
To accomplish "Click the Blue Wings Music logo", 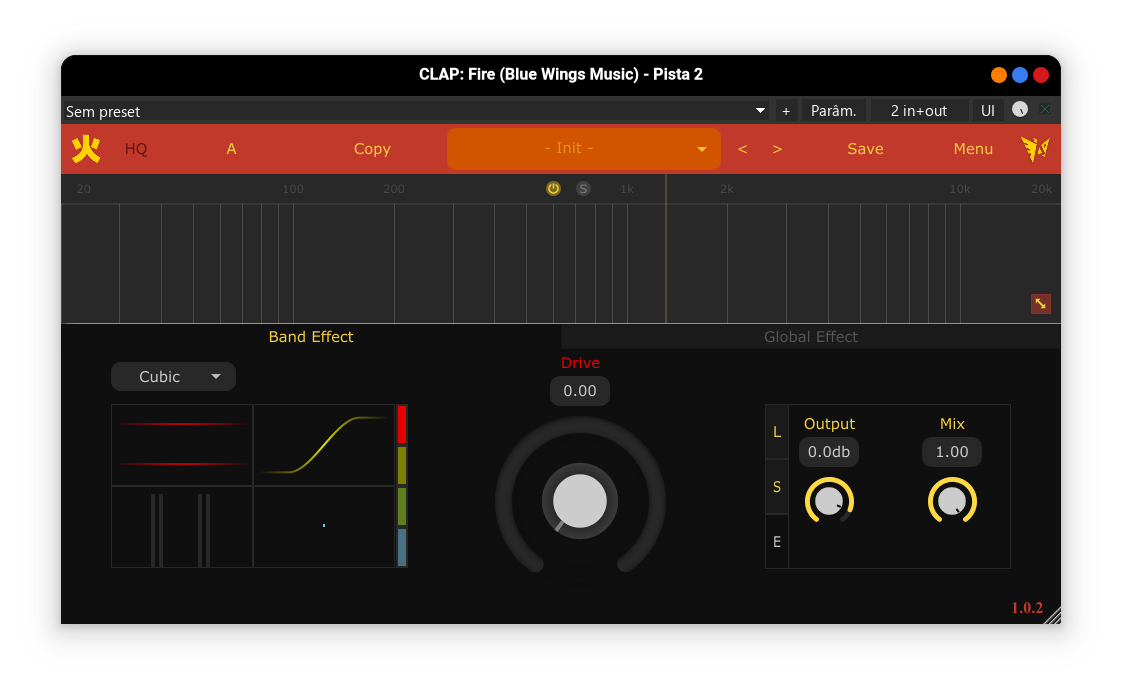I will click(x=1034, y=149).
